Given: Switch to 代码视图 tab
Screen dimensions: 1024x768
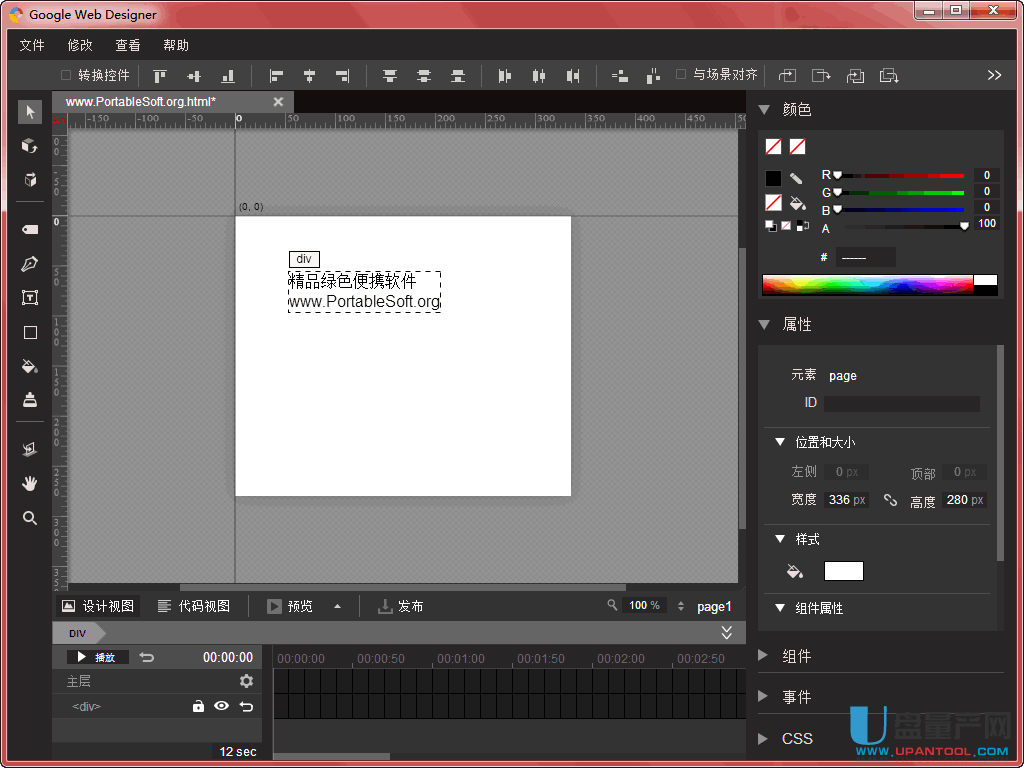Looking at the screenshot, I should click(194, 606).
